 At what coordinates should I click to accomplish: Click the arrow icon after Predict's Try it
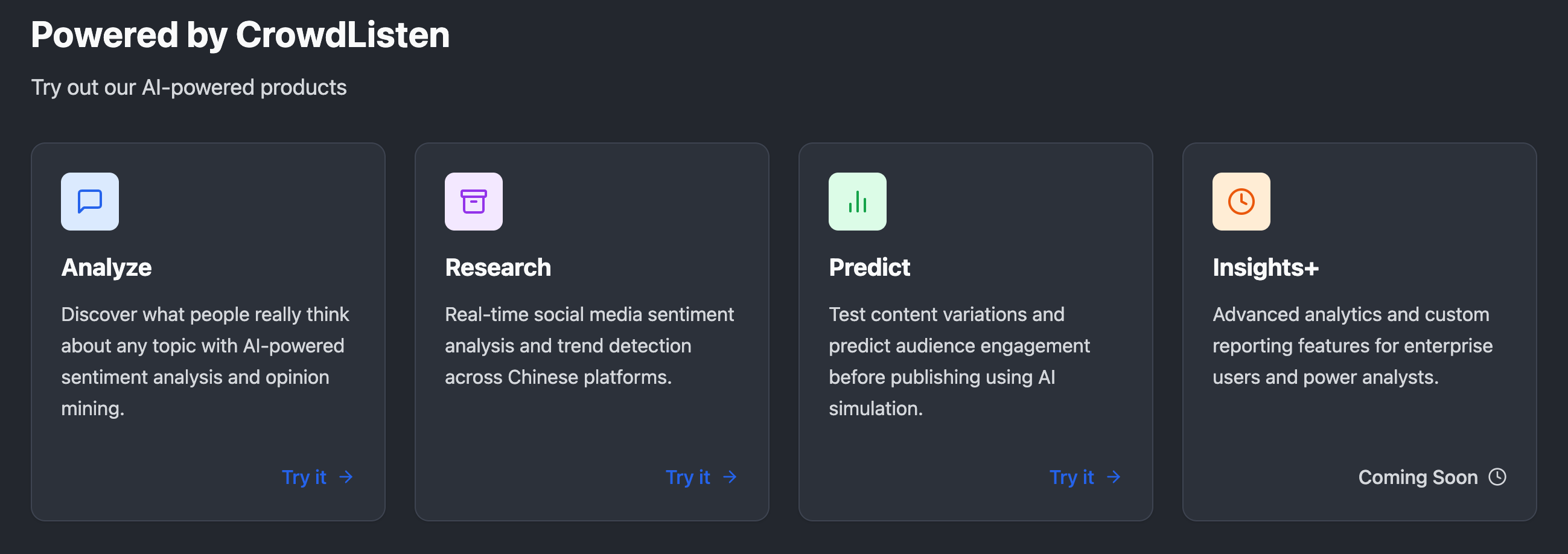[x=1114, y=478]
